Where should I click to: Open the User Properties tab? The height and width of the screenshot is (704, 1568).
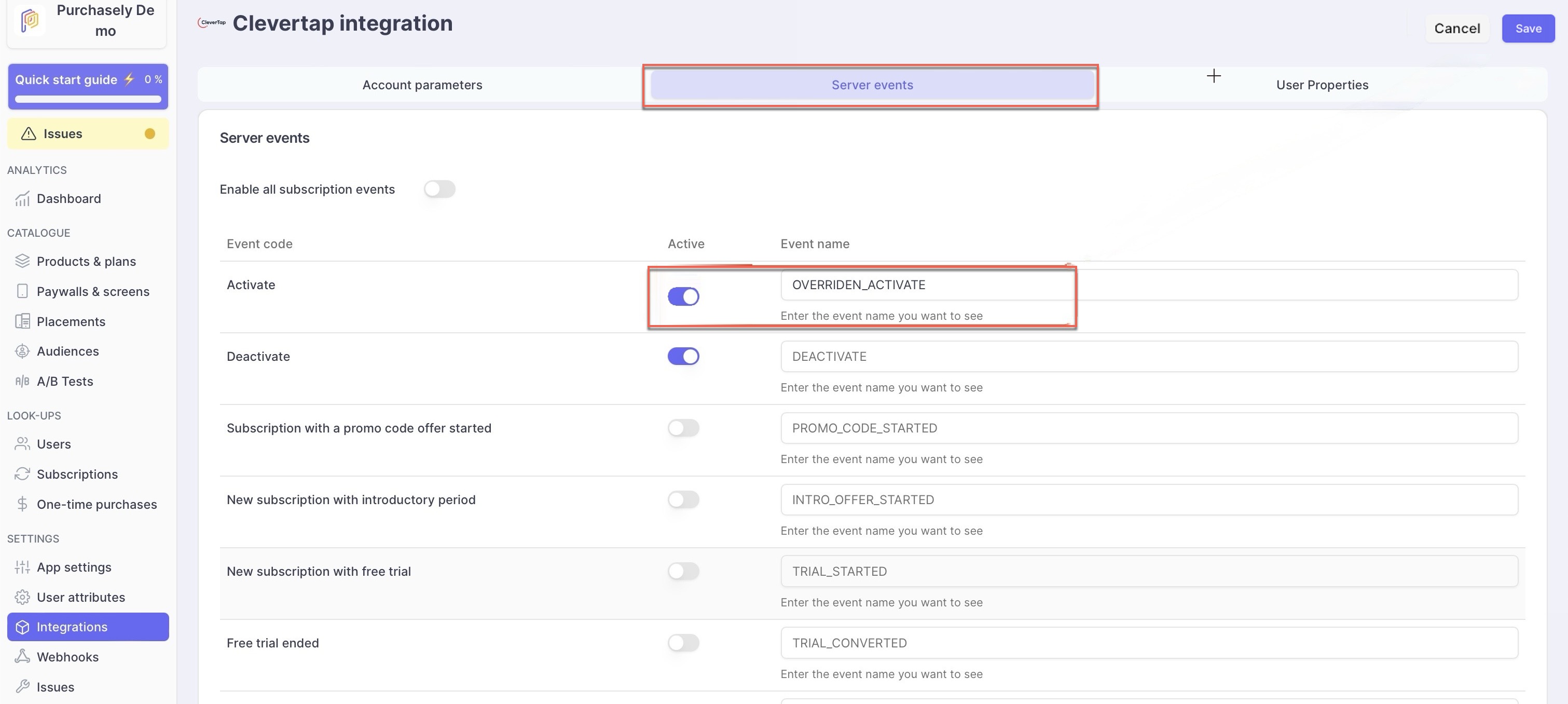tap(1322, 85)
